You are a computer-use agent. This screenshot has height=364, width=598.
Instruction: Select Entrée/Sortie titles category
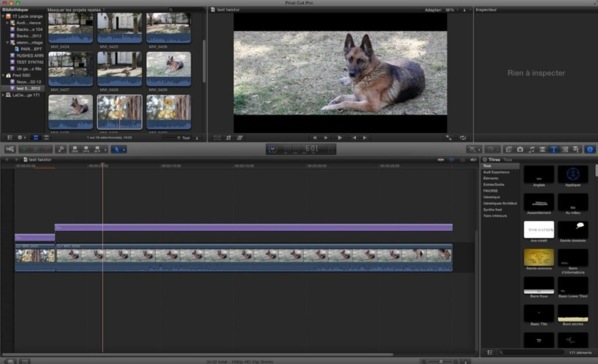(494, 184)
